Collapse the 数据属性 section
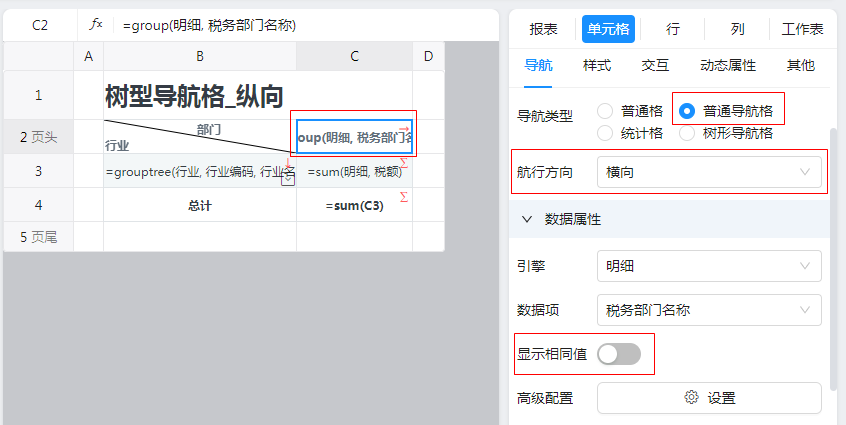This screenshot has height=425, width=846. click(527, 218)
